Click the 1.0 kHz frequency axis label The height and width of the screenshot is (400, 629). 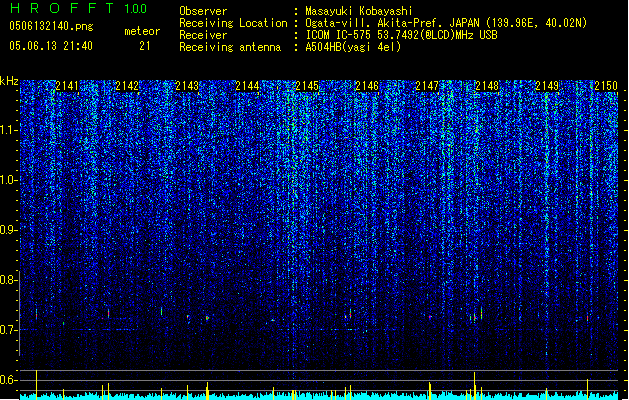point(9,180)
